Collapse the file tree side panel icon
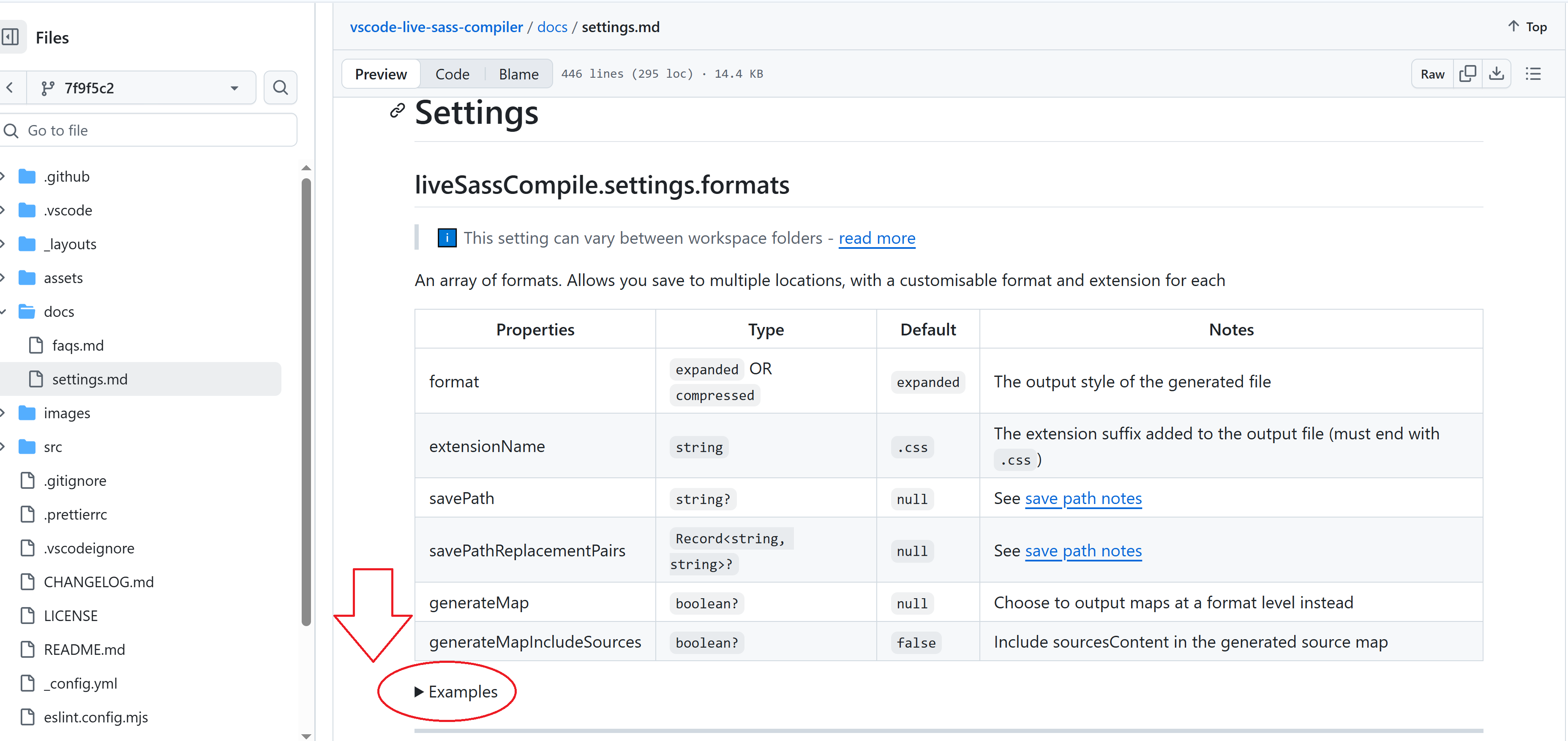1568x741 pixels. tap(10, 37)
